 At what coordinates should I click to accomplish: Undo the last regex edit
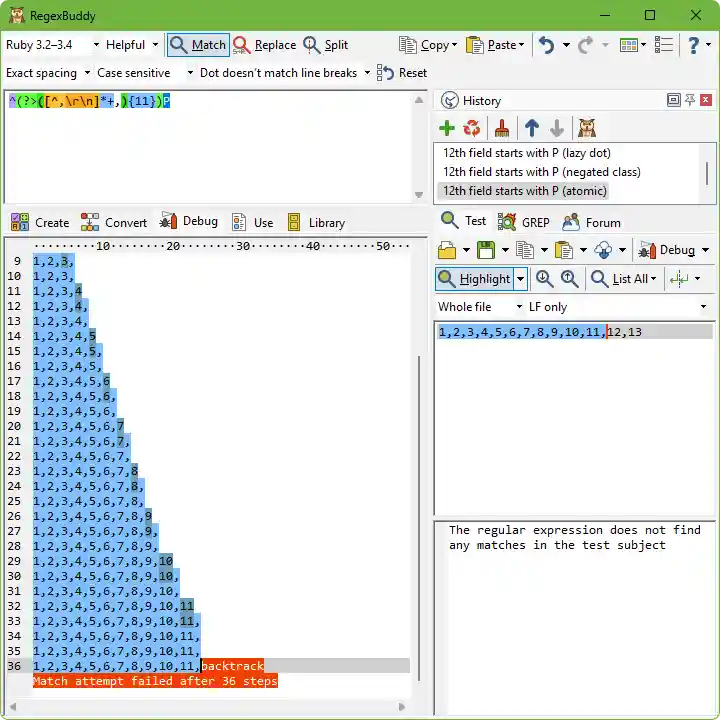[546, 45]
